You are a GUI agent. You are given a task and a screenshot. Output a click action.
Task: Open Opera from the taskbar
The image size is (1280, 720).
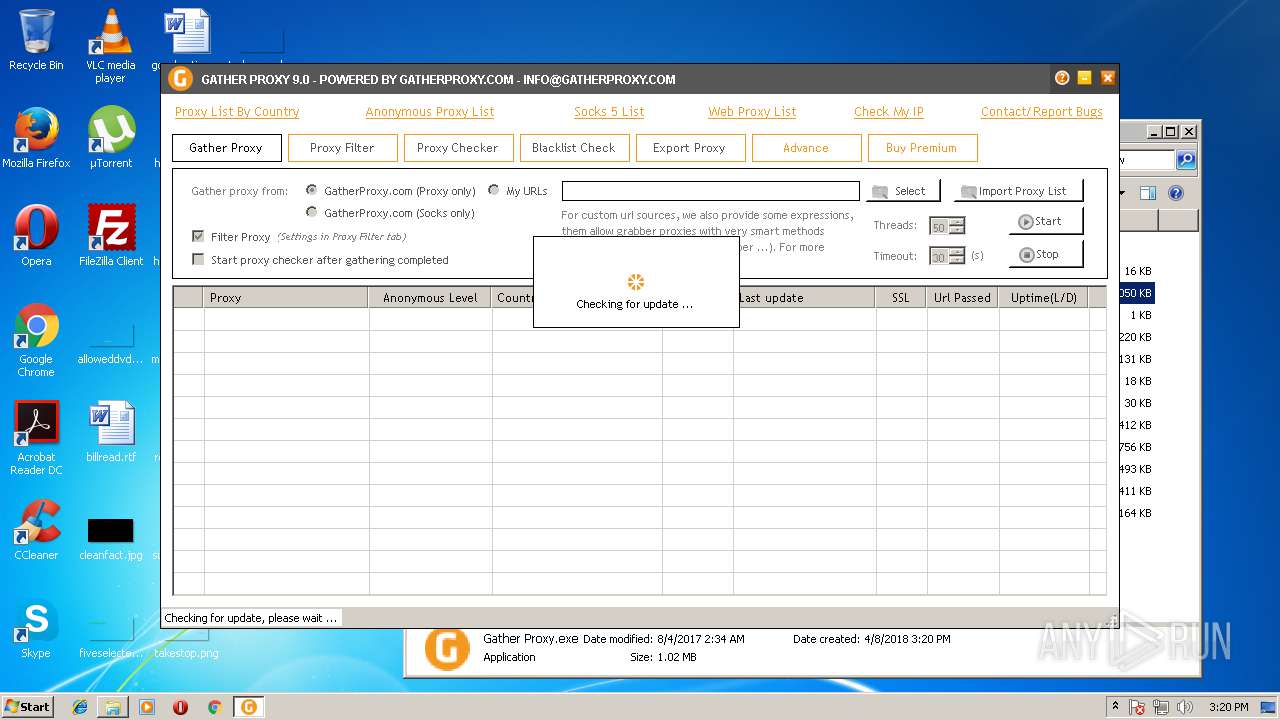pos(181,707)
